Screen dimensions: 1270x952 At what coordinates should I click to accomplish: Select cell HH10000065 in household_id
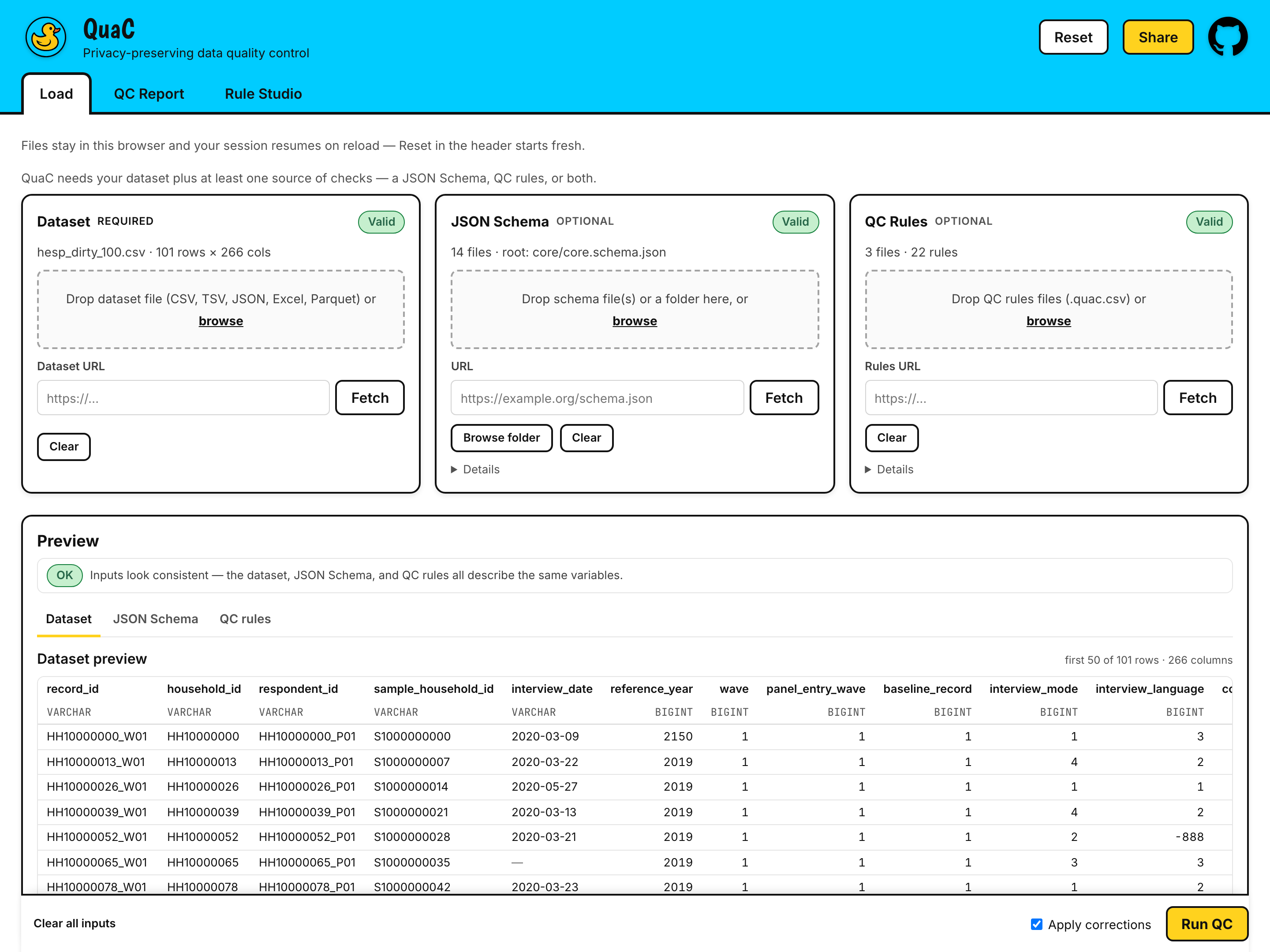[203, 863]
